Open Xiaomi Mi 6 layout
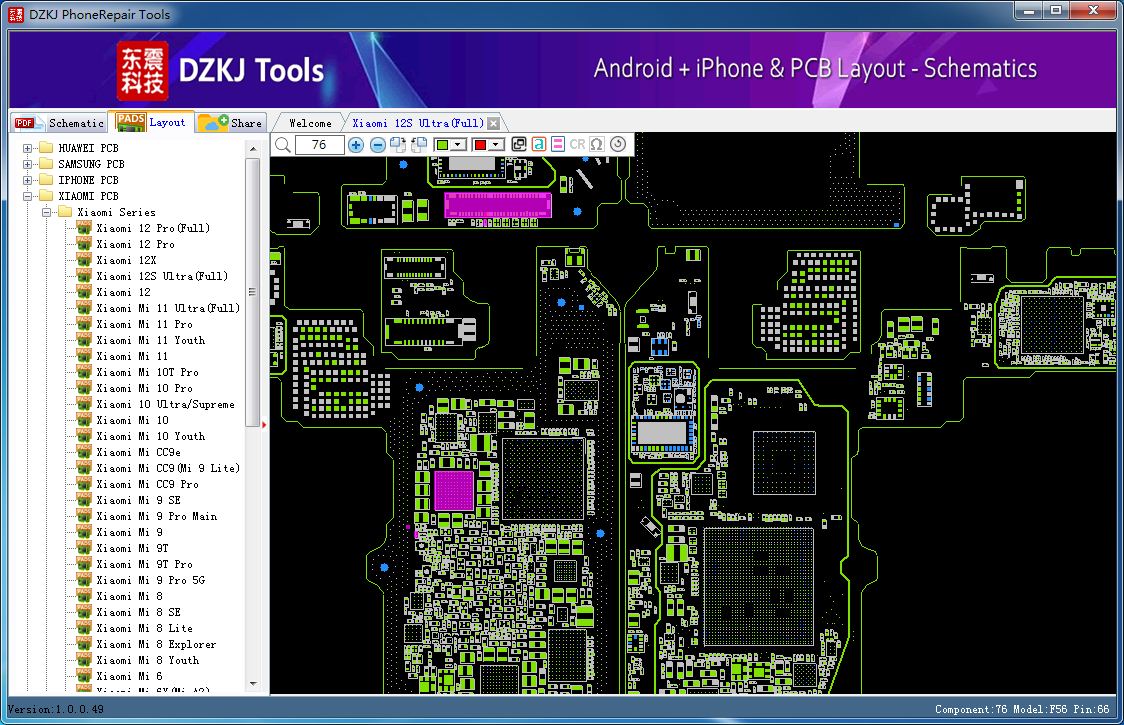 (129, 676)
